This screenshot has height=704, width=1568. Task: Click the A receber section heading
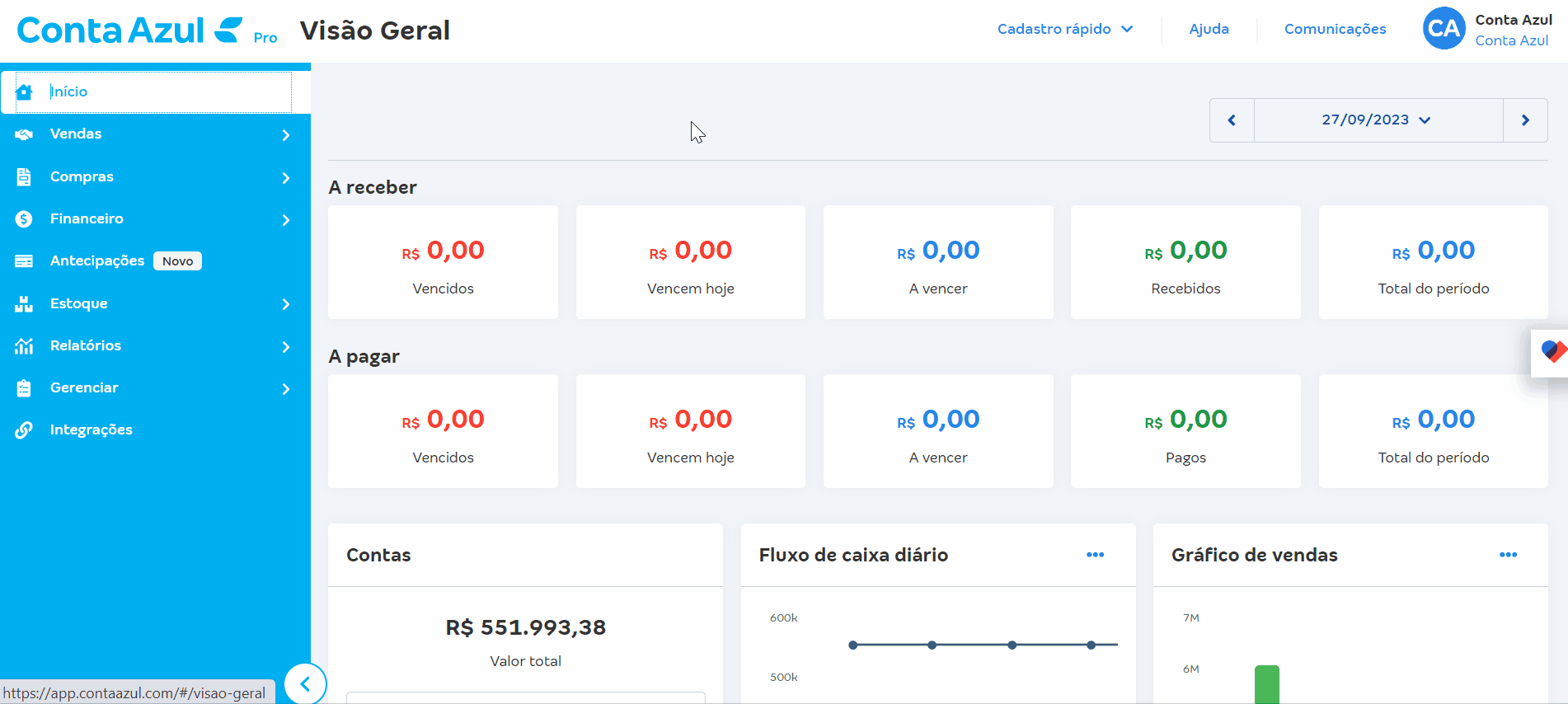pos(373,187)
